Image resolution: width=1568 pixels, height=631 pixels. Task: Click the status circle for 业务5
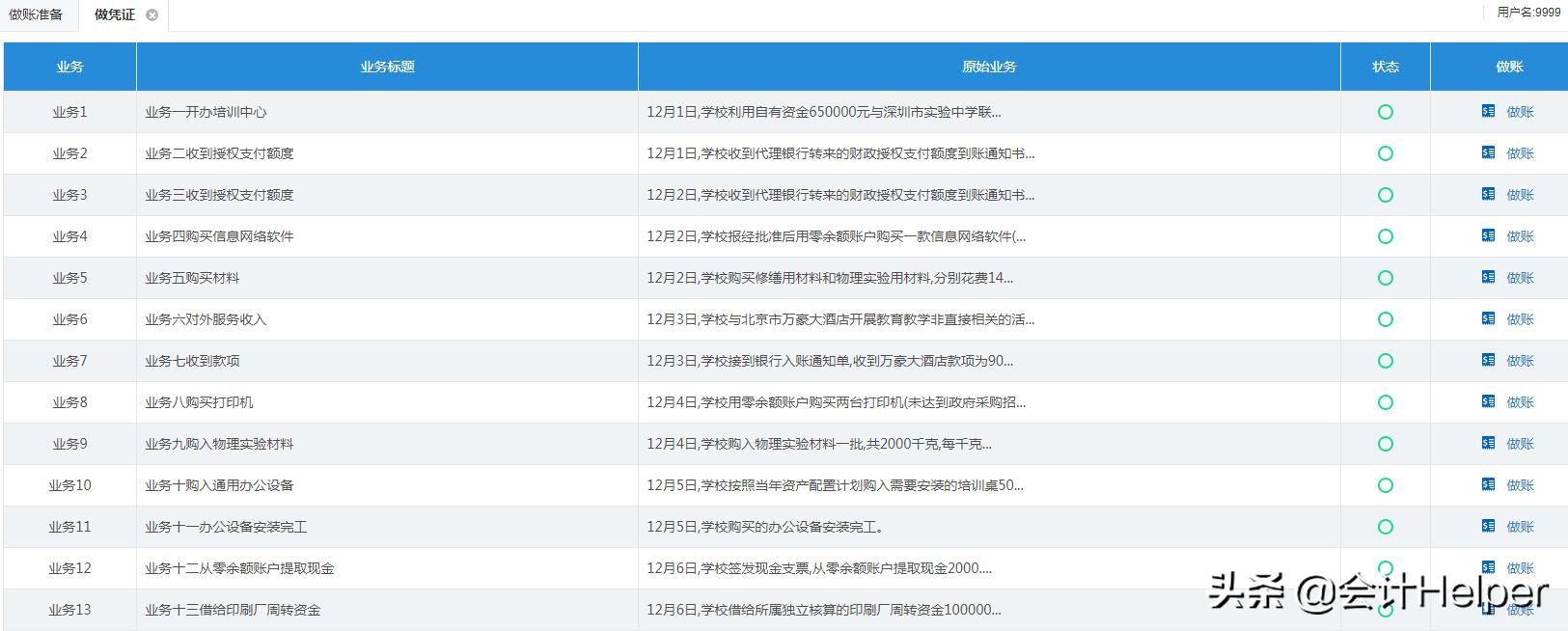[1386, 278]
